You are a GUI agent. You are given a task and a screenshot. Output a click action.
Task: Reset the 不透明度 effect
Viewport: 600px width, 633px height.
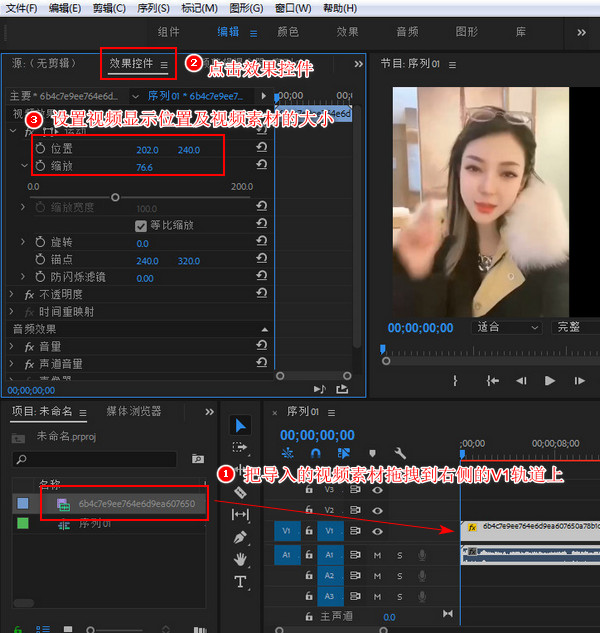pos(262,293)
